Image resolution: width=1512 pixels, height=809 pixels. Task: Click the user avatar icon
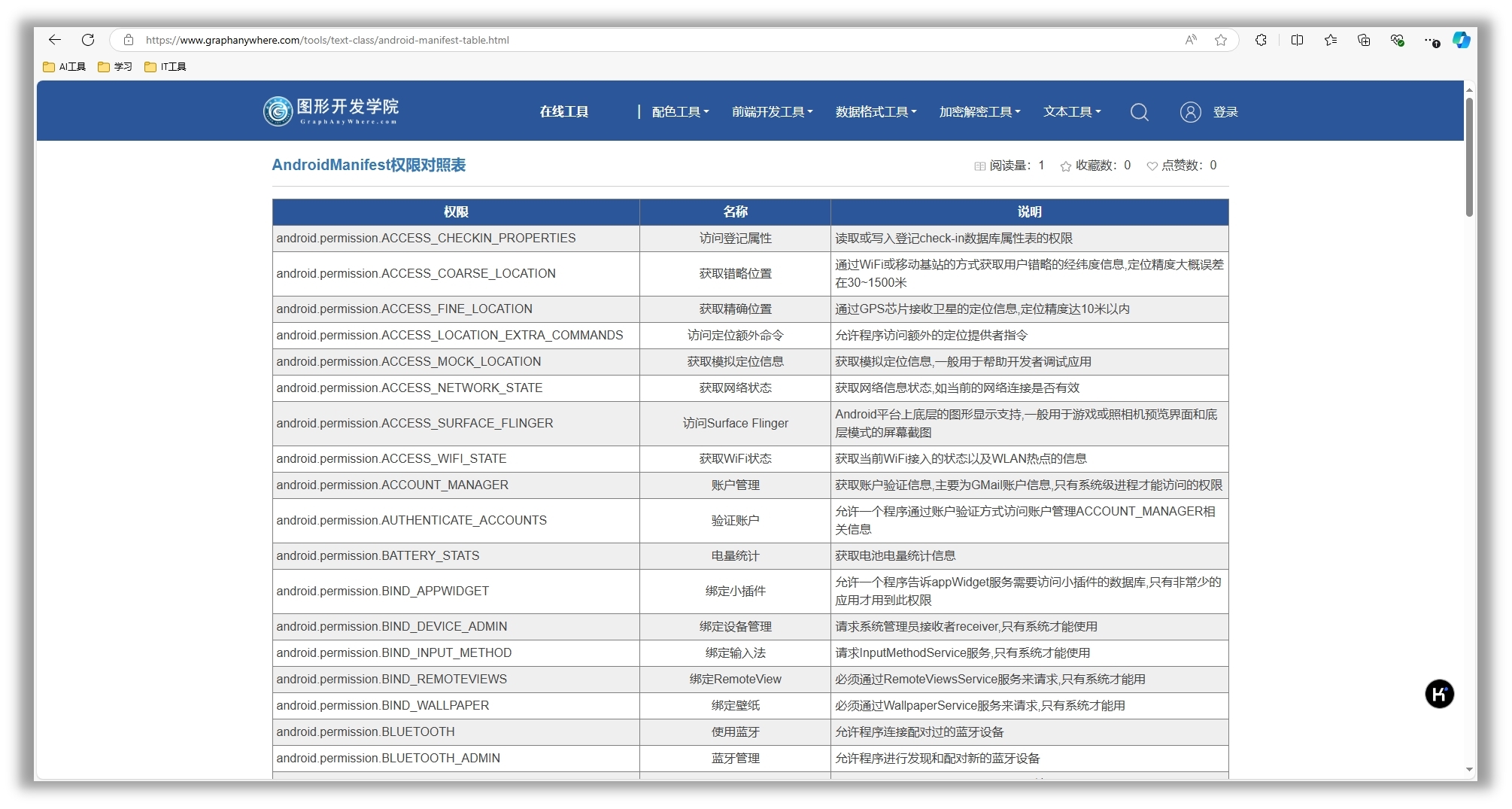click(x=1190, y=112)
